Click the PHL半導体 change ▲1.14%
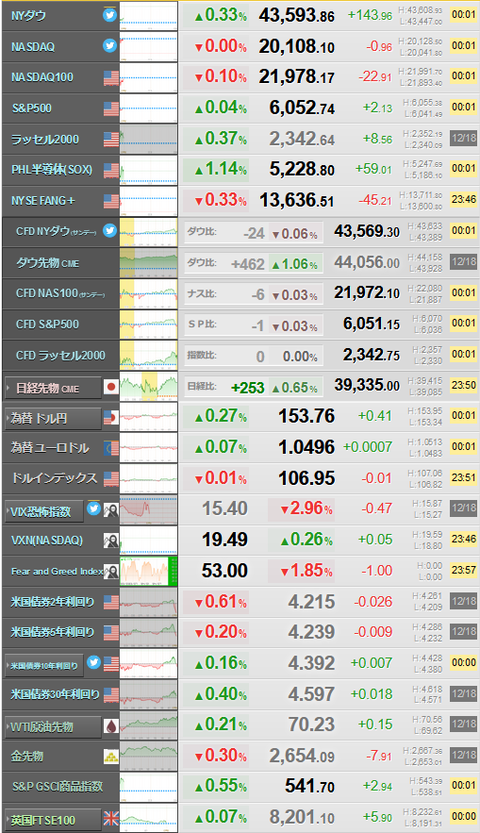480x833 pixels. (x=220, y=169)
